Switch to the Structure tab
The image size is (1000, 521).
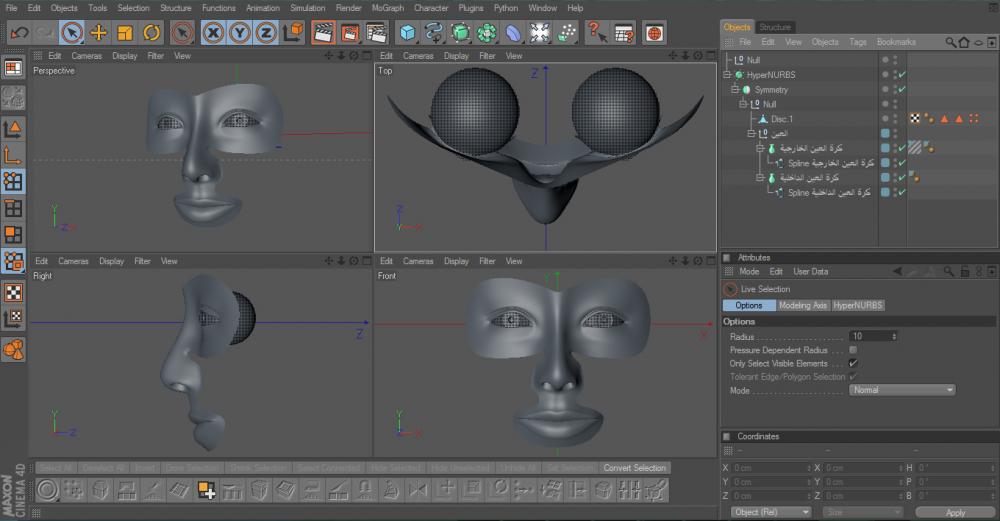[x=775, y=27]
